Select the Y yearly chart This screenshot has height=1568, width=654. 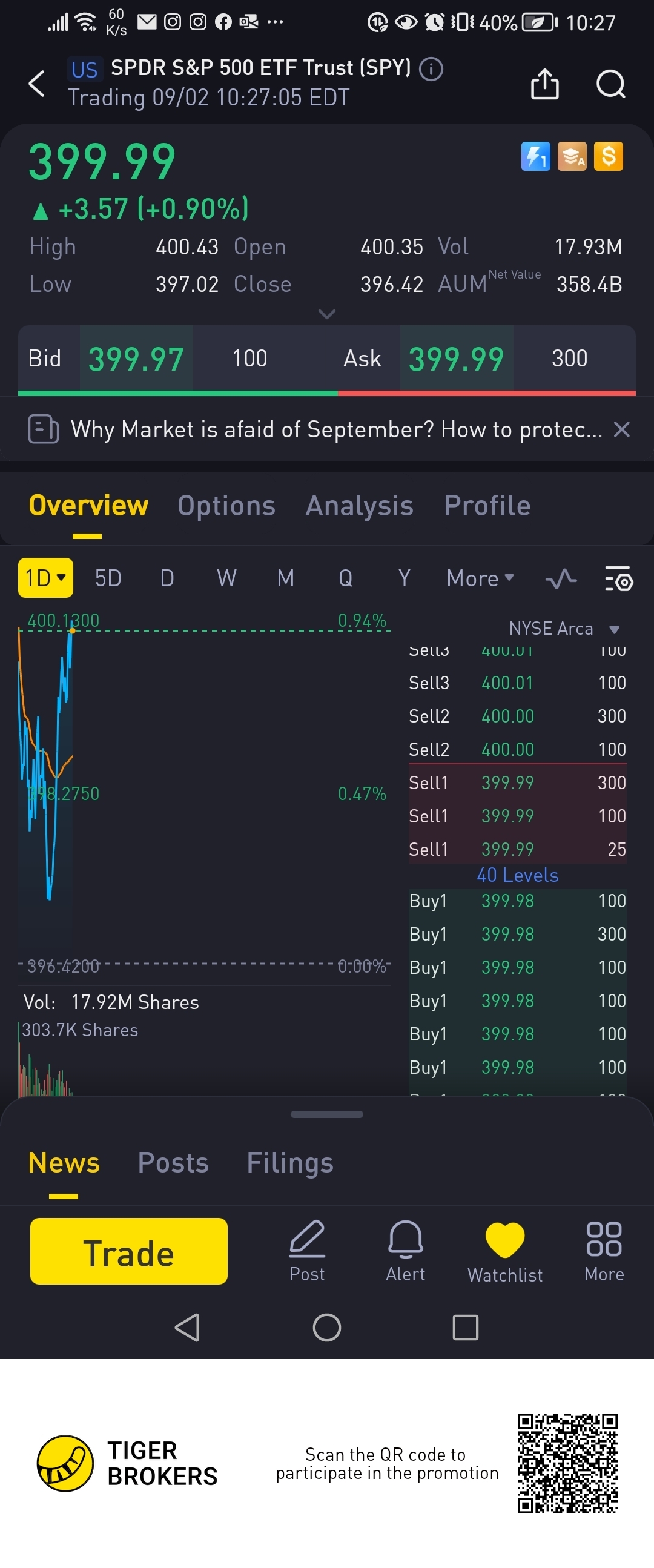(404, 578)
